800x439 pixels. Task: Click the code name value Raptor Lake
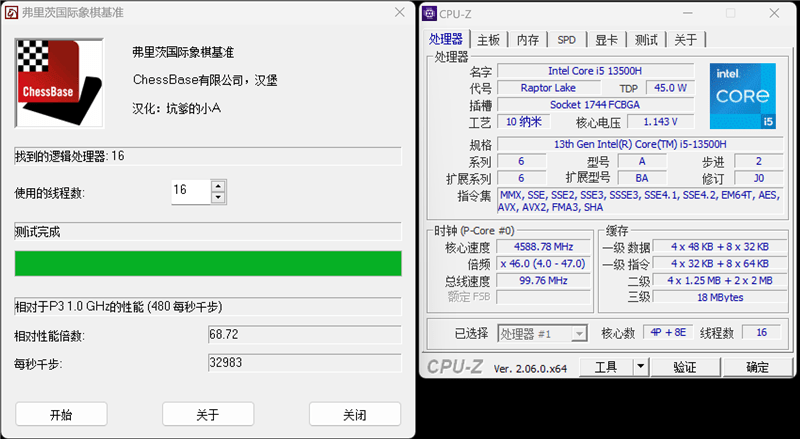(548, 88)
